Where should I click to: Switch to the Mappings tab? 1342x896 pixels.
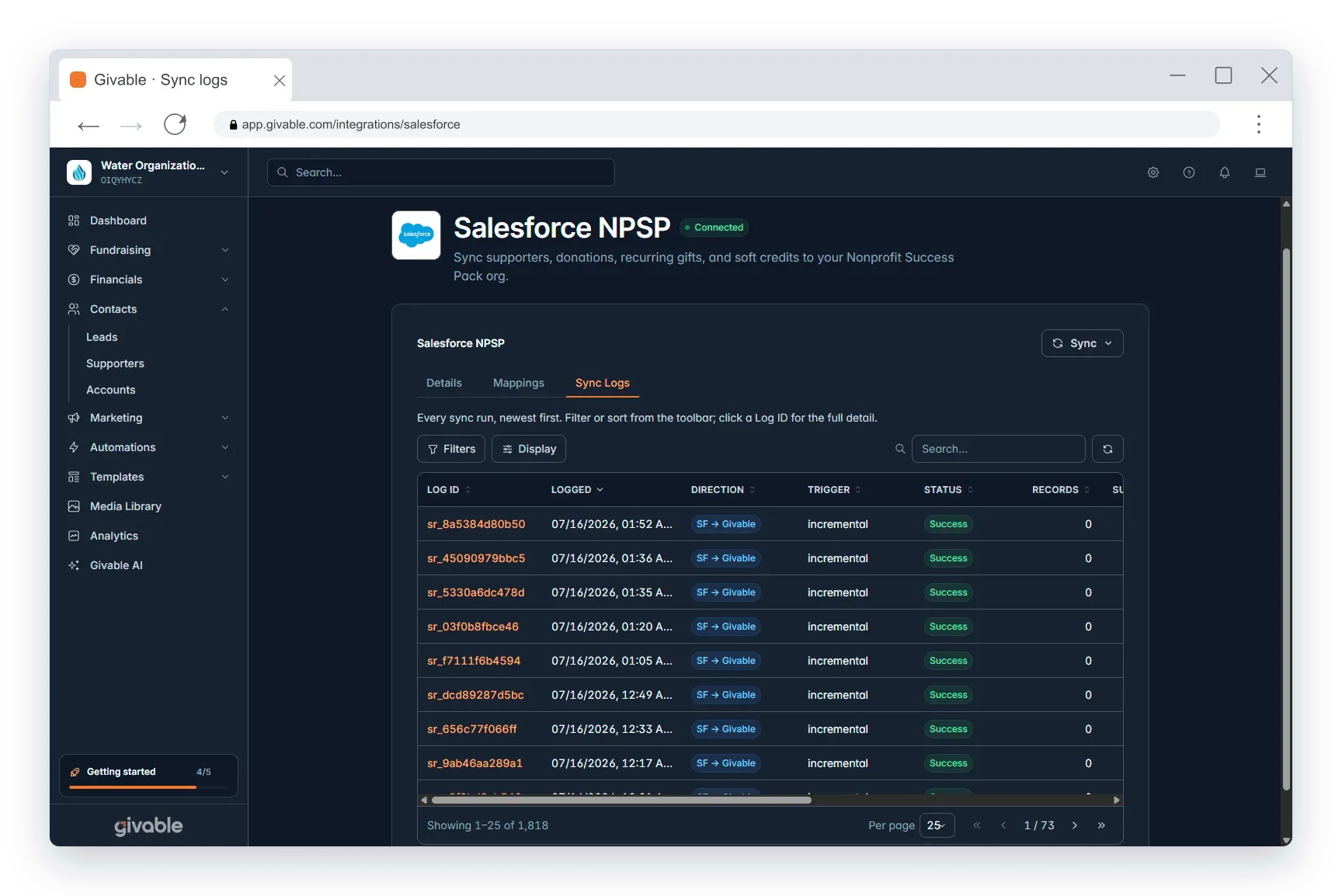(519, 383)
